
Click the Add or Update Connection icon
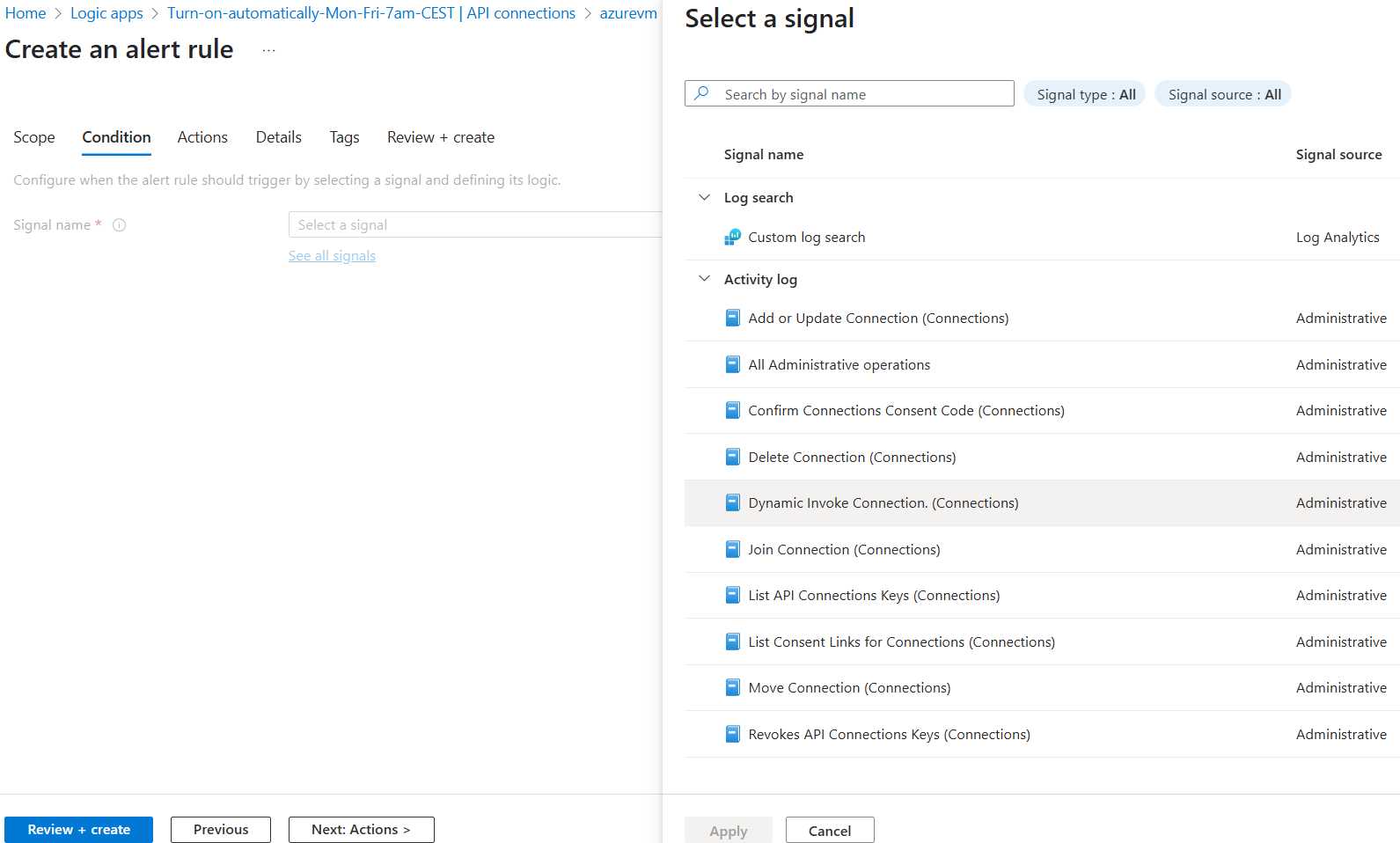[732, 319]
